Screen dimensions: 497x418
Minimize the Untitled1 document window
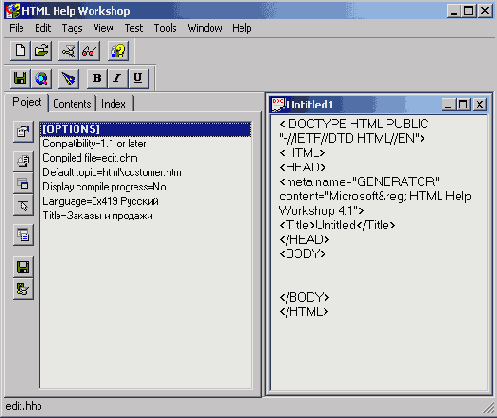448,105
